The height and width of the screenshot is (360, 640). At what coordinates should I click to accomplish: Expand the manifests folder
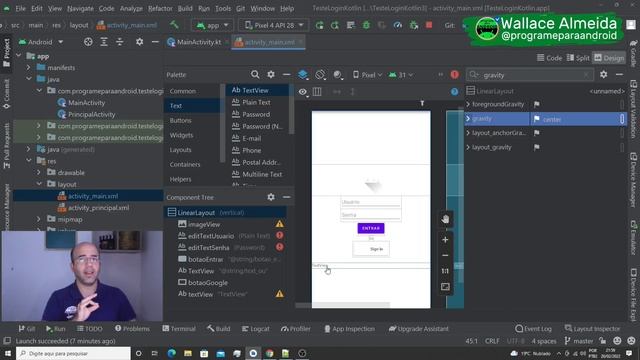29,68
